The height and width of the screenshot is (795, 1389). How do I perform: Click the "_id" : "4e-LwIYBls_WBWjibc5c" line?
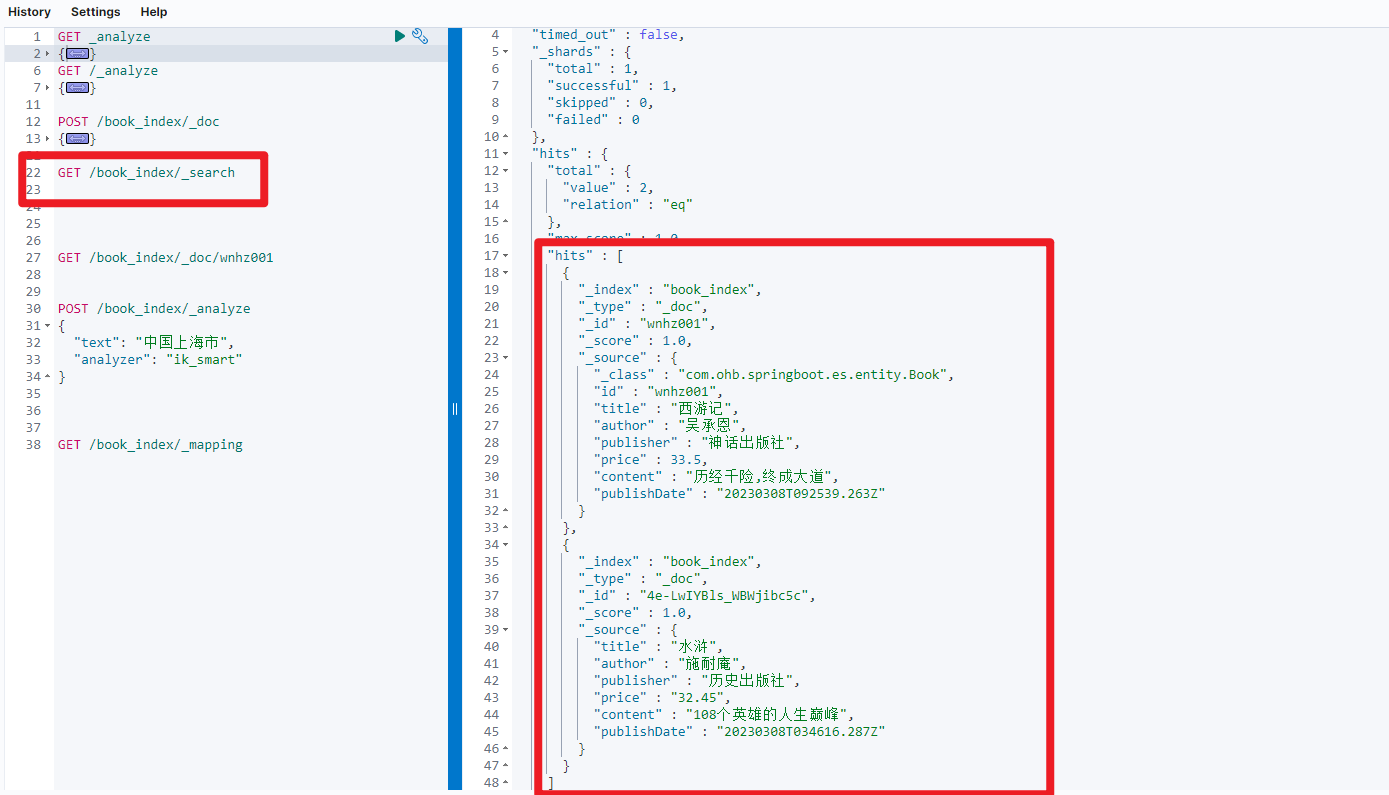[x=697, y=595]
